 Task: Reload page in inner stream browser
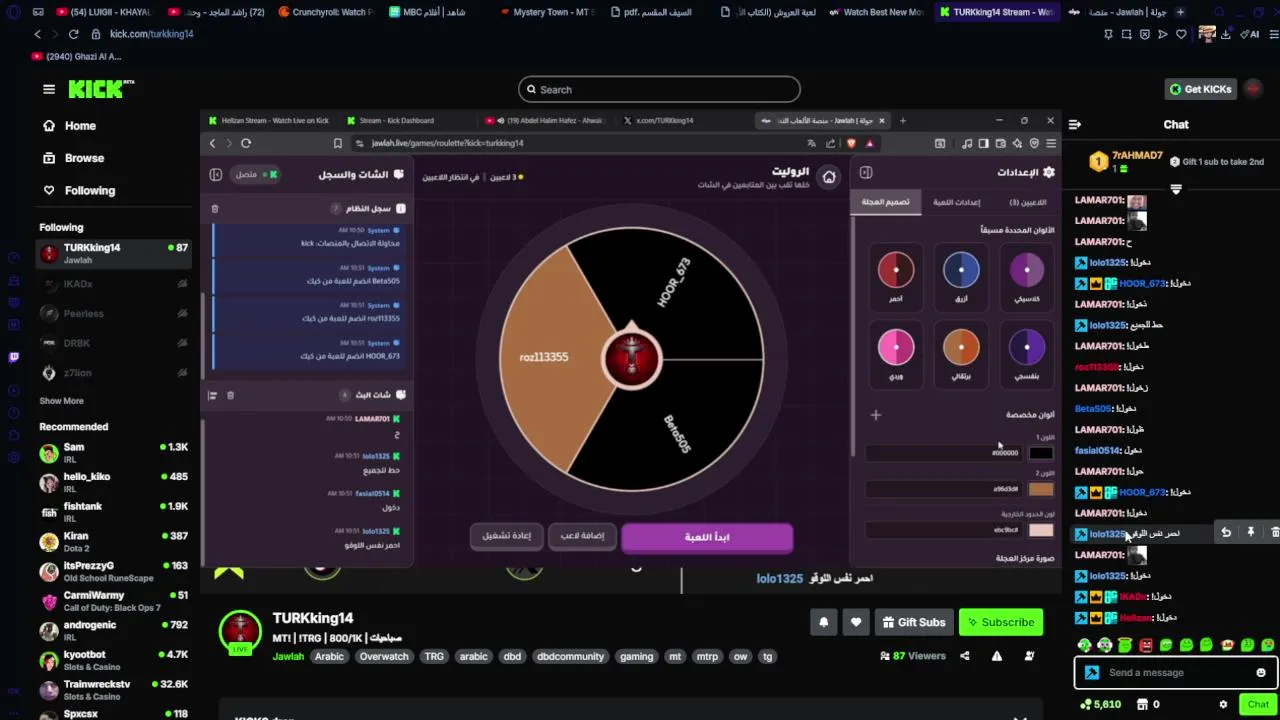(x=246, y=143)
